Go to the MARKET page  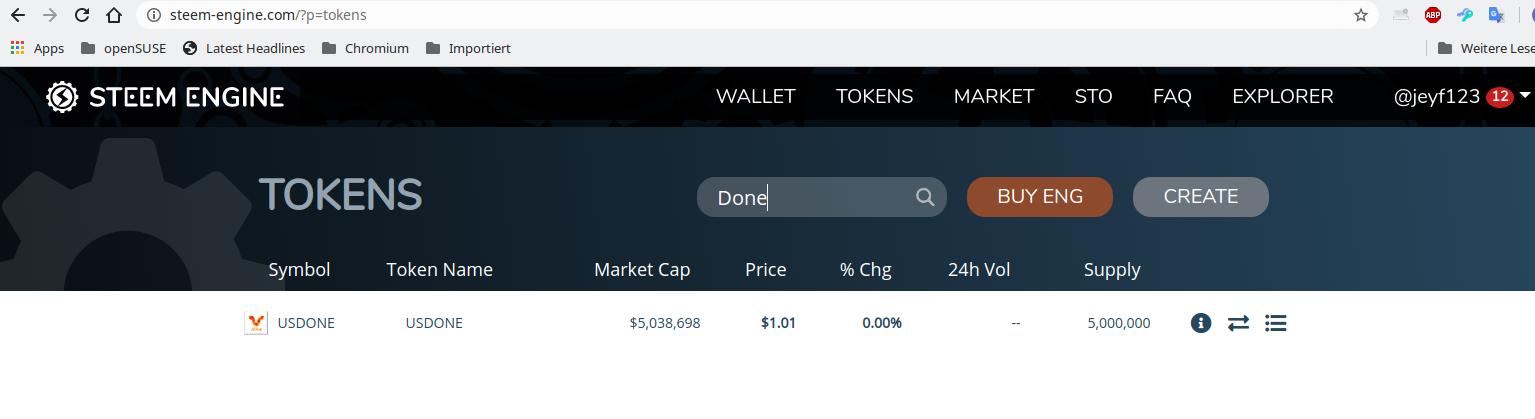tap(994, 97)
